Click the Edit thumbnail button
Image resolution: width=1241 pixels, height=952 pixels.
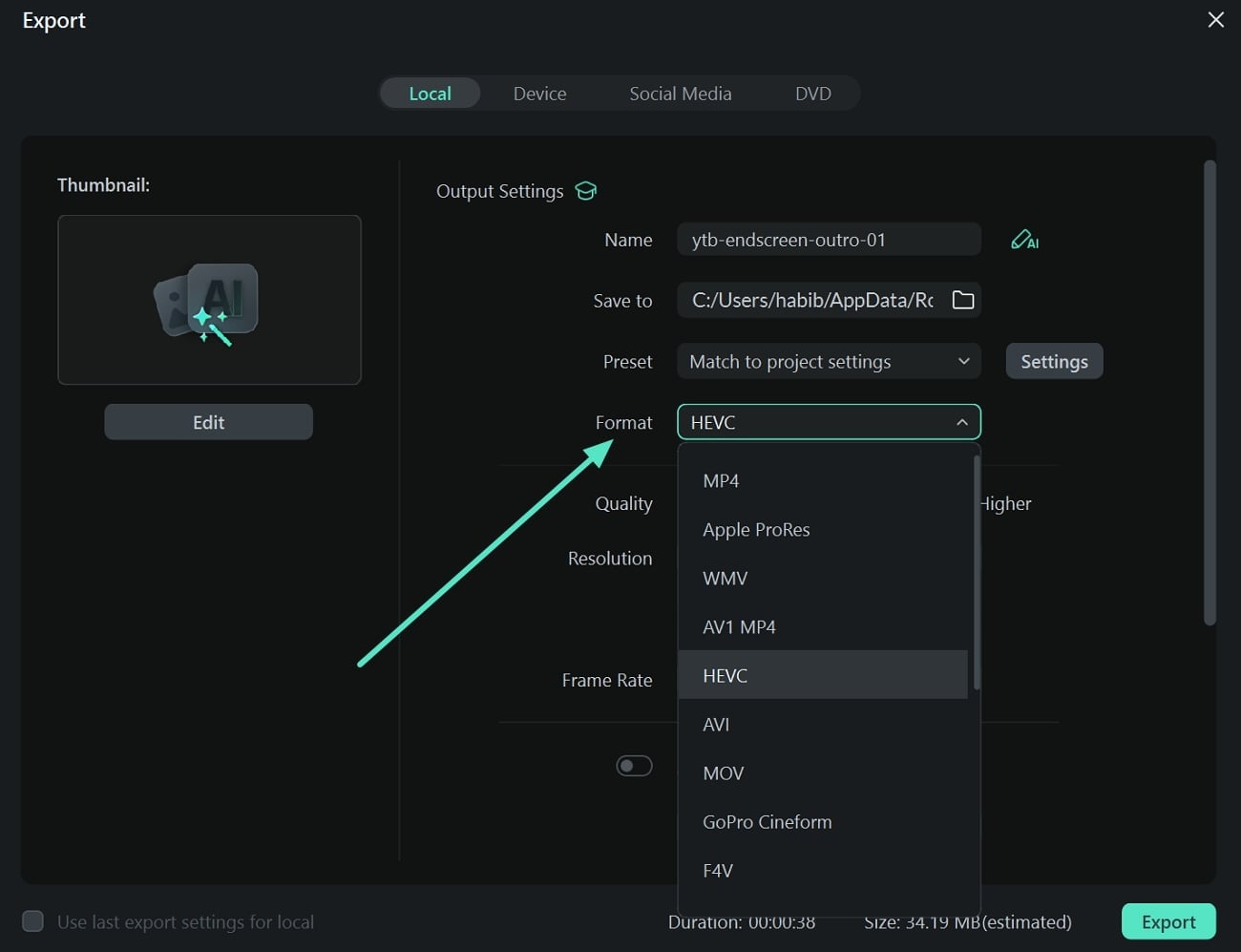[x=208, y=422]
